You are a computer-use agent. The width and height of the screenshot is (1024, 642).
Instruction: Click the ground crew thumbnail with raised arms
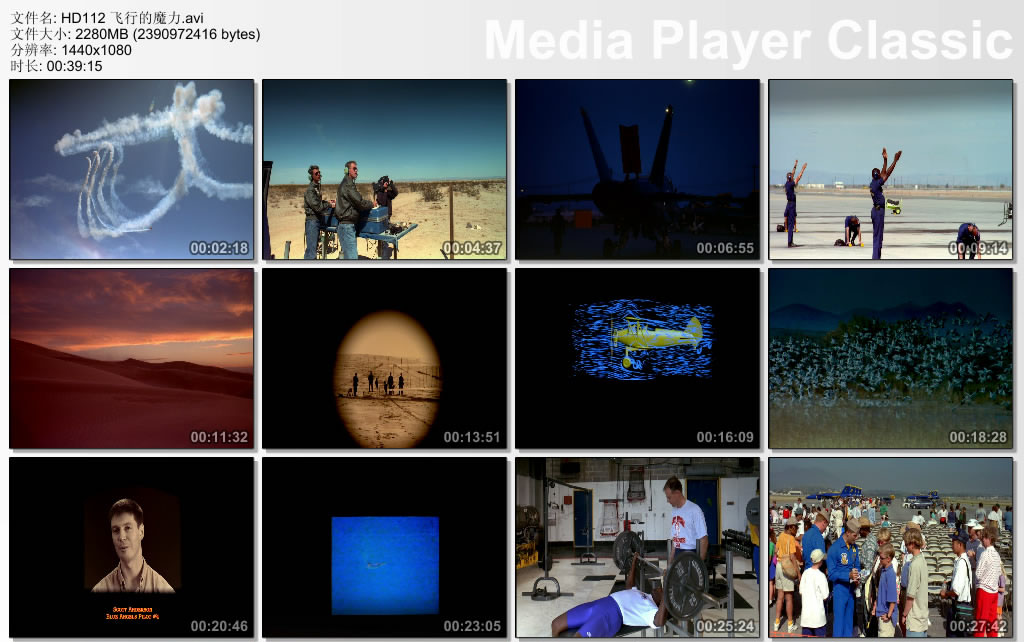pos(890,169)
